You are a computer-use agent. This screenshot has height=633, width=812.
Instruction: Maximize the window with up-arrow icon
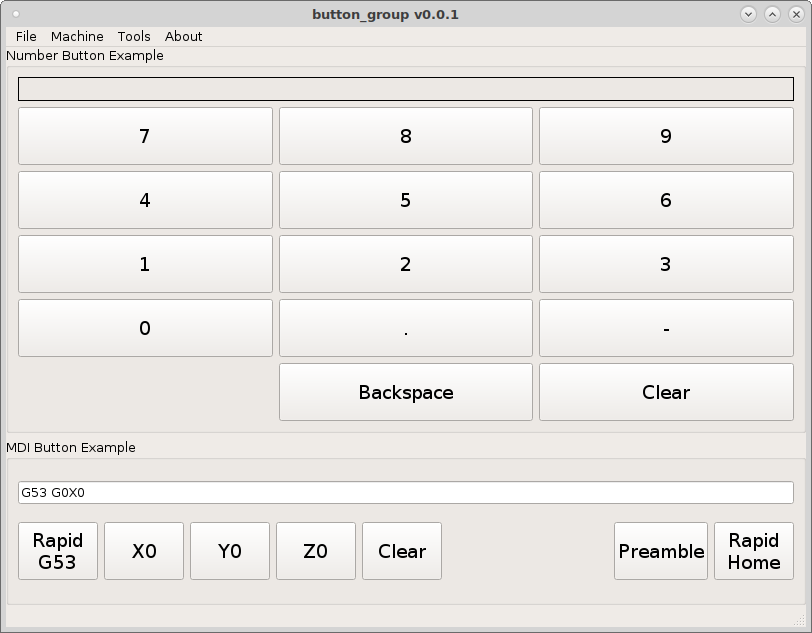point(772,15)
